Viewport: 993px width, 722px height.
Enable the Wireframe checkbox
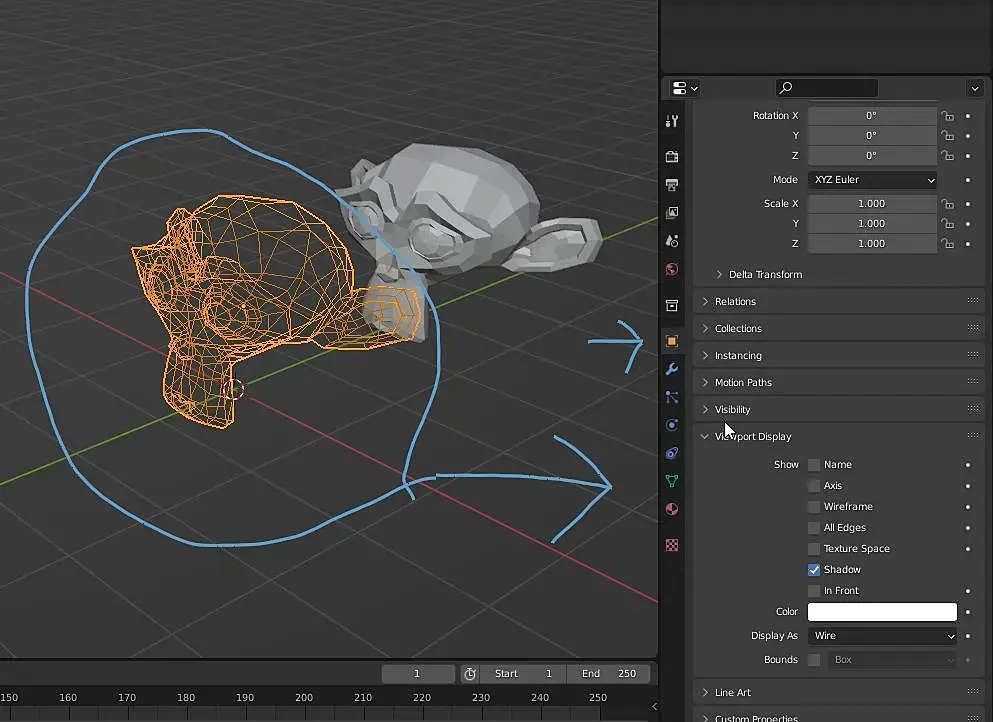pyautogui.click(x=814, y=507)
